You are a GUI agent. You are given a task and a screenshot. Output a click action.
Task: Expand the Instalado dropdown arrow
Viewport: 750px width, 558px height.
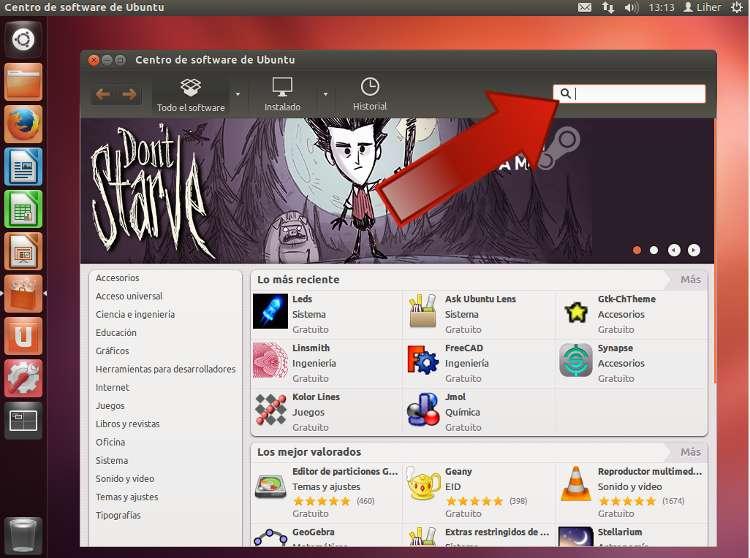326,94
